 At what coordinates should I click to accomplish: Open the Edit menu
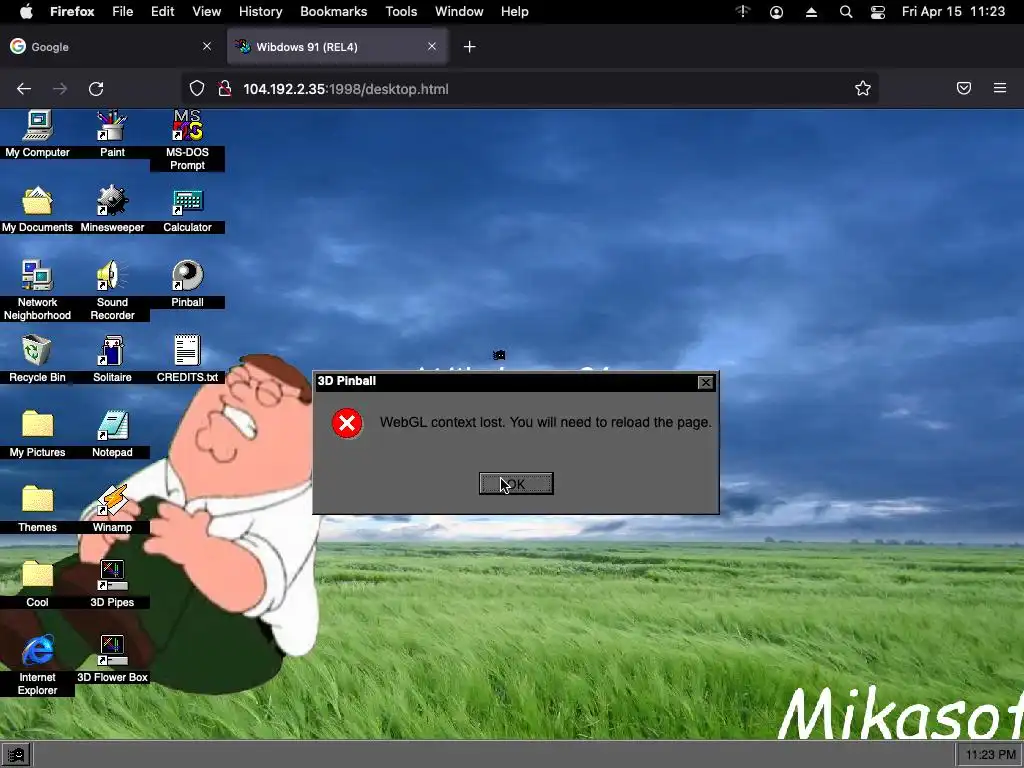163,12
